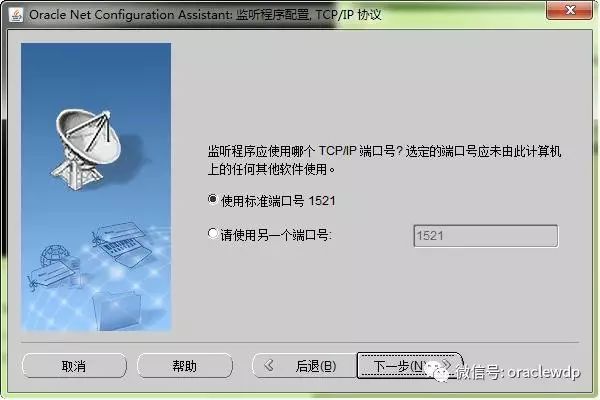Viewport: 600px width, 400px height.
Task: Click the 使用标准端口号 1521 label text
Action: click(278, 201)
